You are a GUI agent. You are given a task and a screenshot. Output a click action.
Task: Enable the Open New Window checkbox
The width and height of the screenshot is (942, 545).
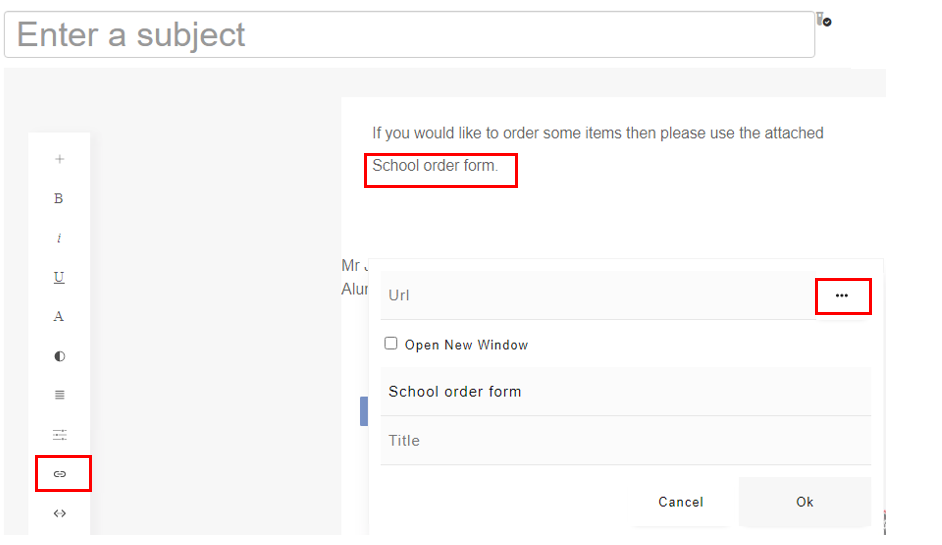(x=391, y=344)
